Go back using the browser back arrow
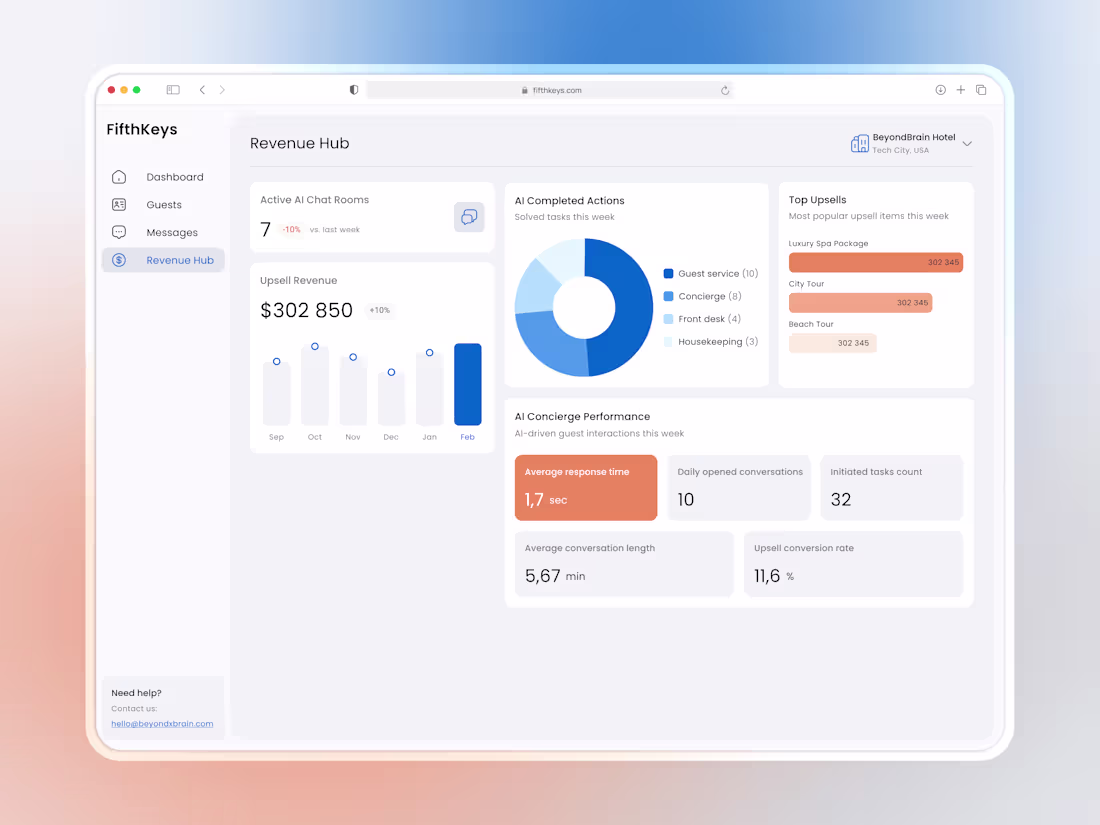The width and height of the screenshot is (1100, 825). pos(202,89)
